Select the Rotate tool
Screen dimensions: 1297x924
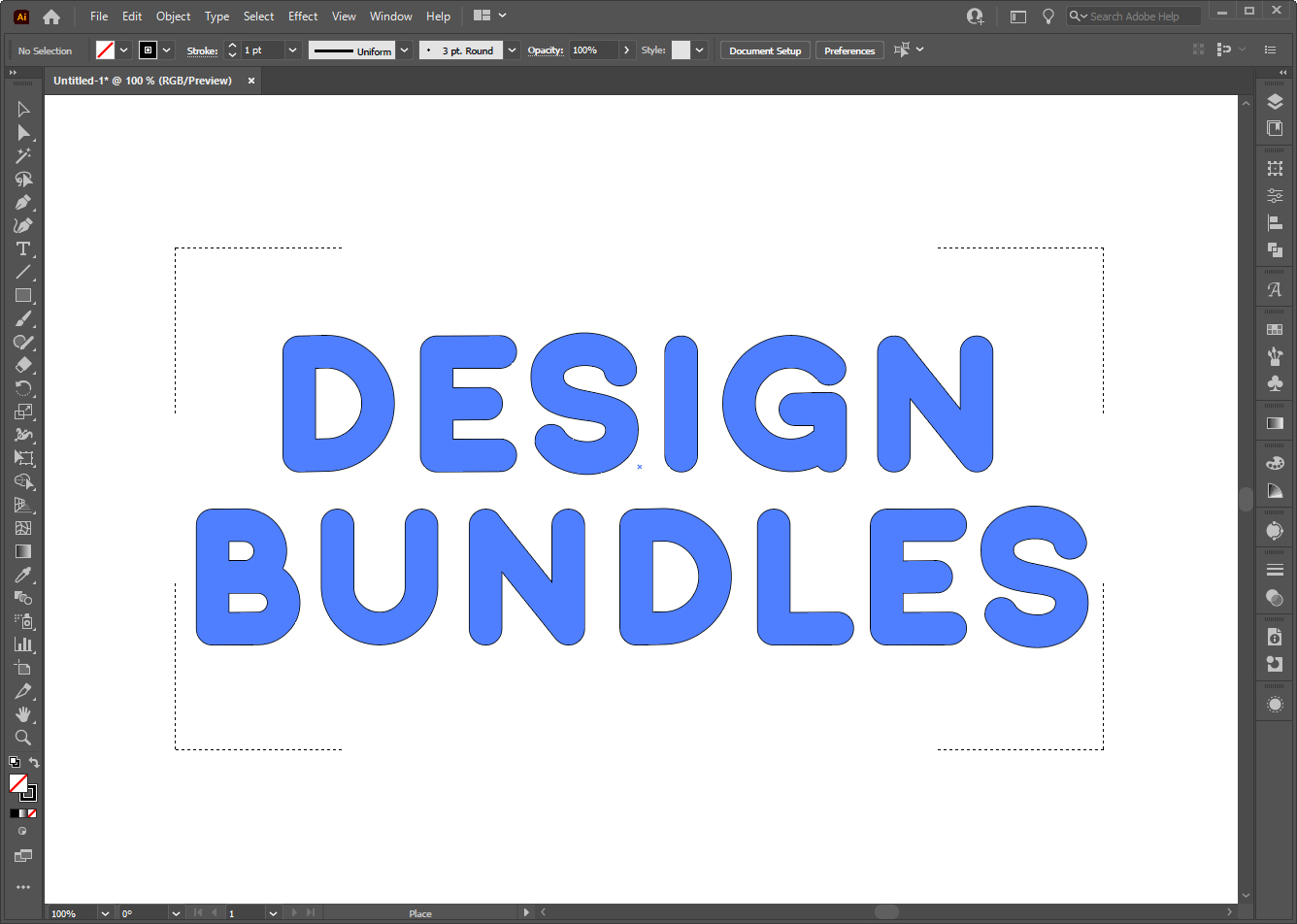pos(23,389)
